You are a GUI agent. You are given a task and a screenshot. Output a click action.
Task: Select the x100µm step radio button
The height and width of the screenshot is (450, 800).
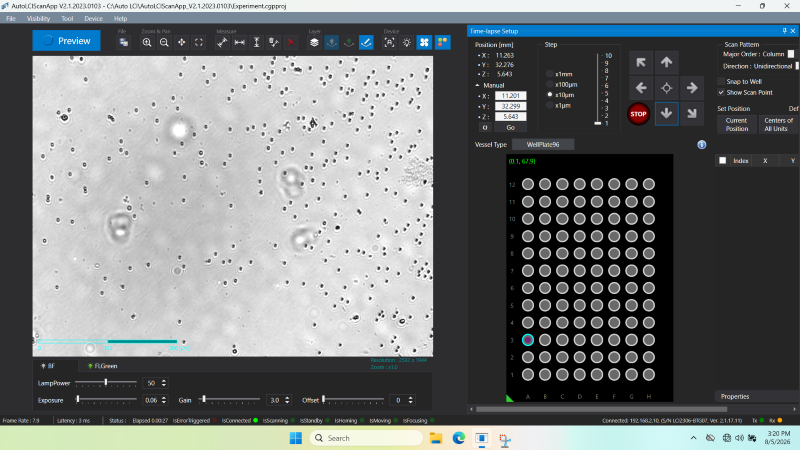tap(549, 84)
